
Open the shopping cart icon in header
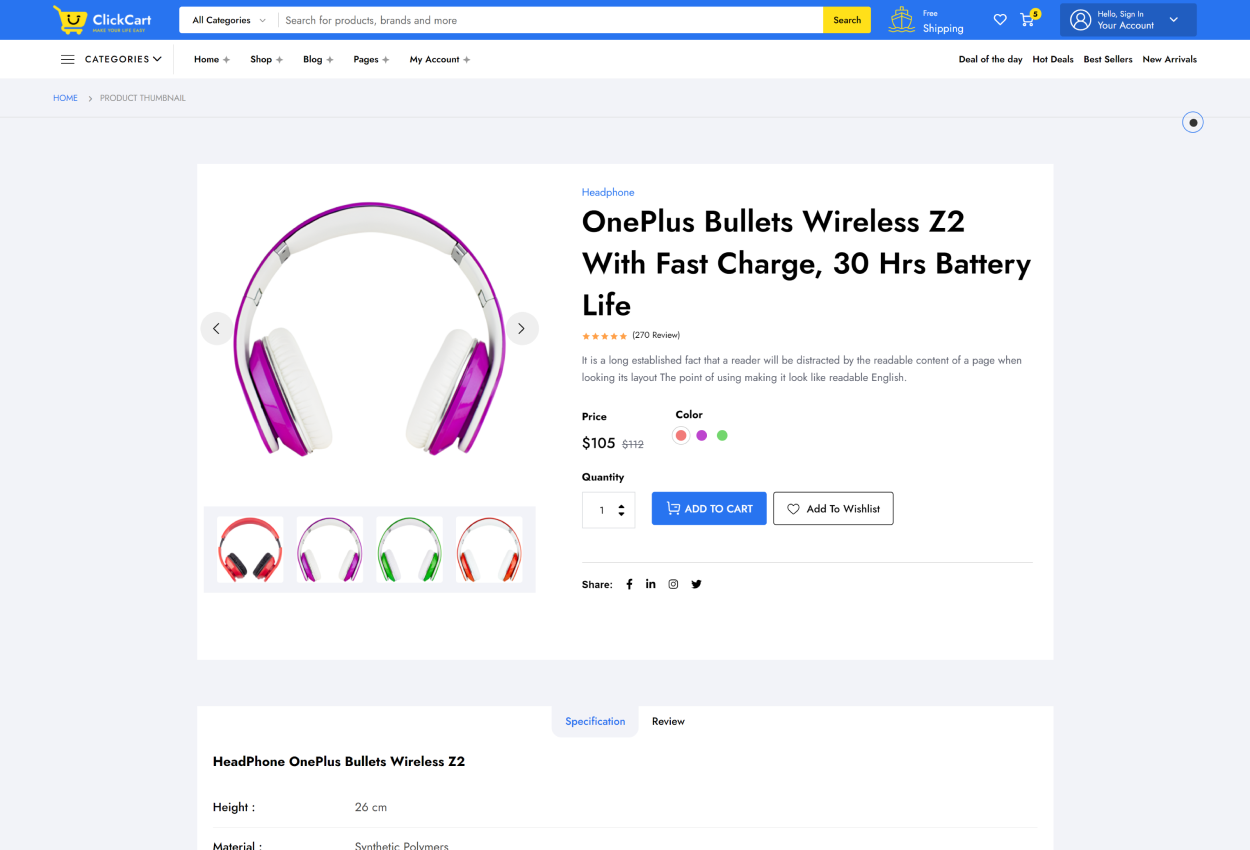(x=1027, y=20)
